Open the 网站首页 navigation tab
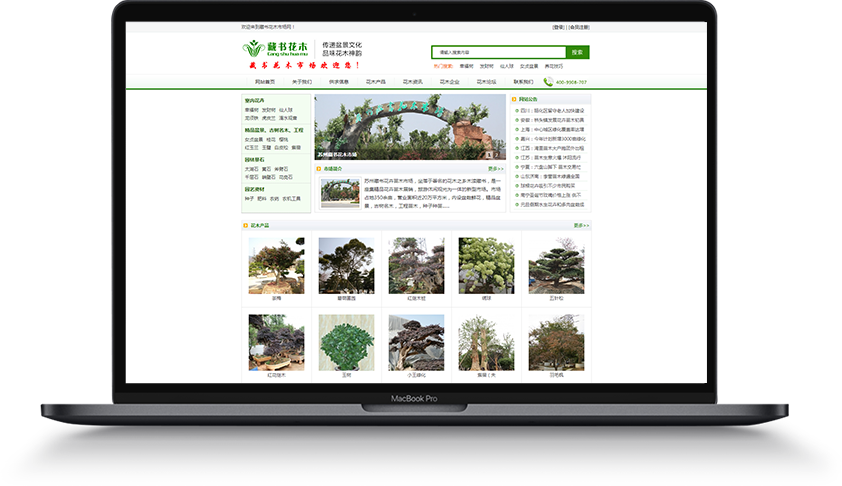Image resolution: width=842 pixels, height=486 pixels. click(264, 82)
